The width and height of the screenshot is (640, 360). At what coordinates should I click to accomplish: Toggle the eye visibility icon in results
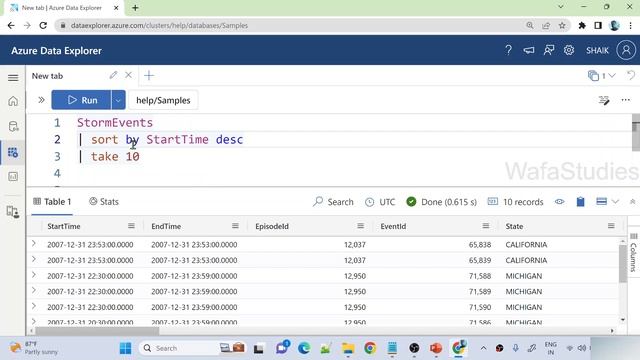[560, 202]
